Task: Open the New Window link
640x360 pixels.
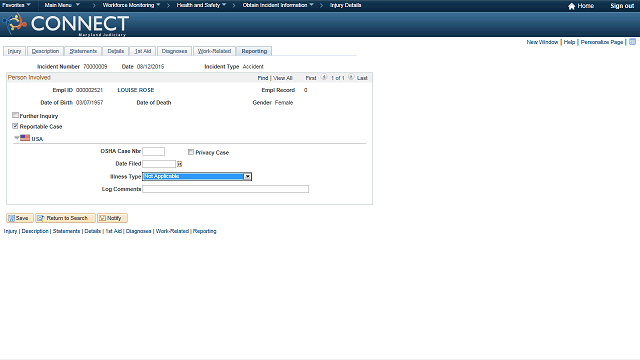Action: (542, 42)
